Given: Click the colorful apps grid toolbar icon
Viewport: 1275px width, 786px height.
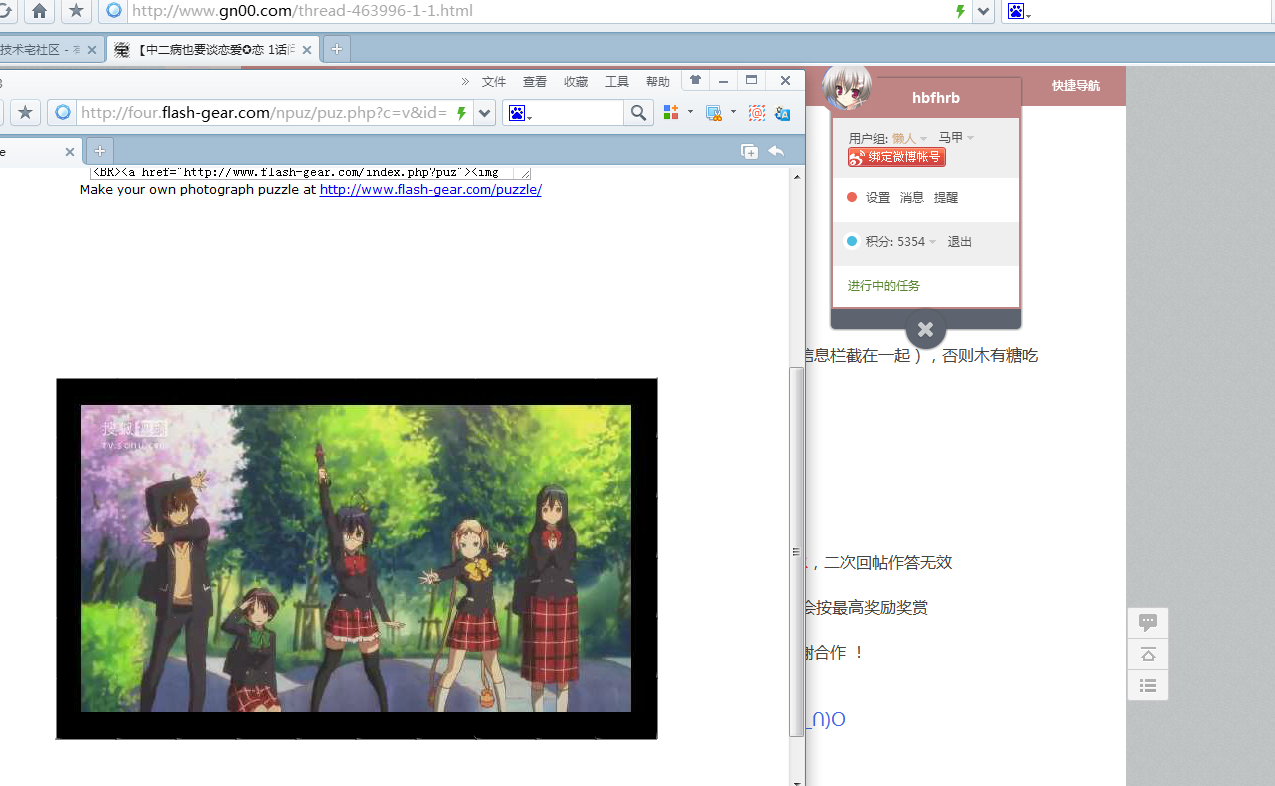Looking at the screenshot, I should pos(671,113).
